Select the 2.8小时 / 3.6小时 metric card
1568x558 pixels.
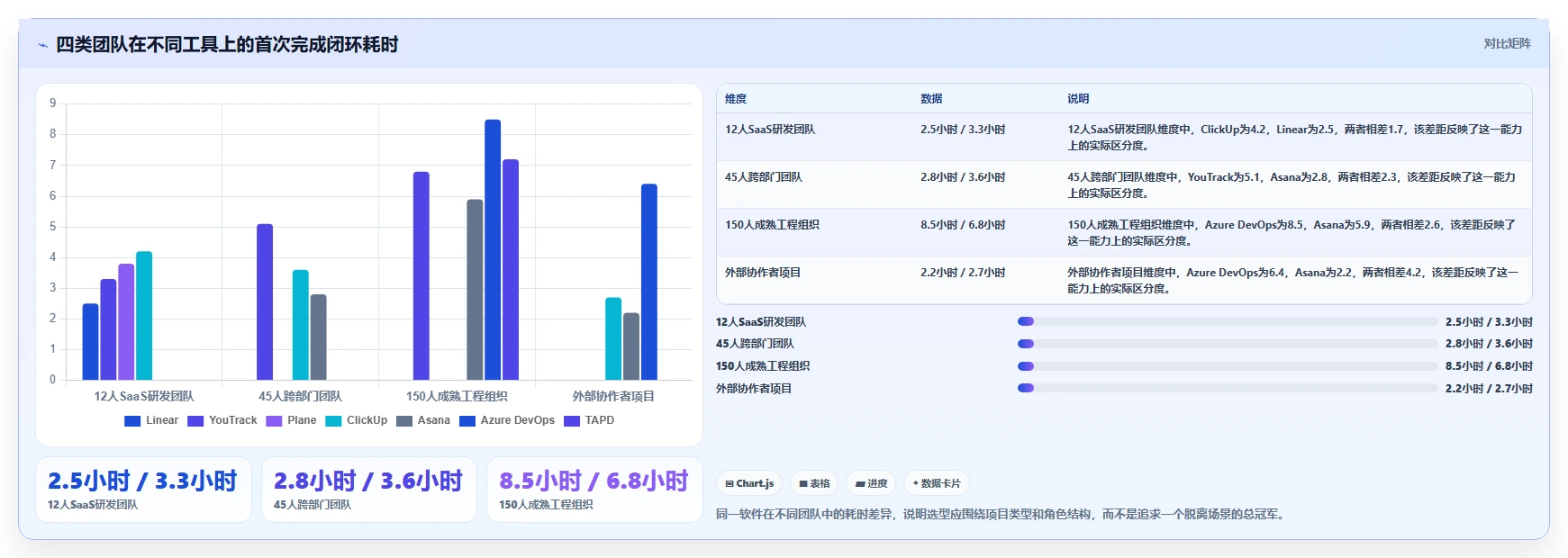pyautogui.click(x=369, y=490)
